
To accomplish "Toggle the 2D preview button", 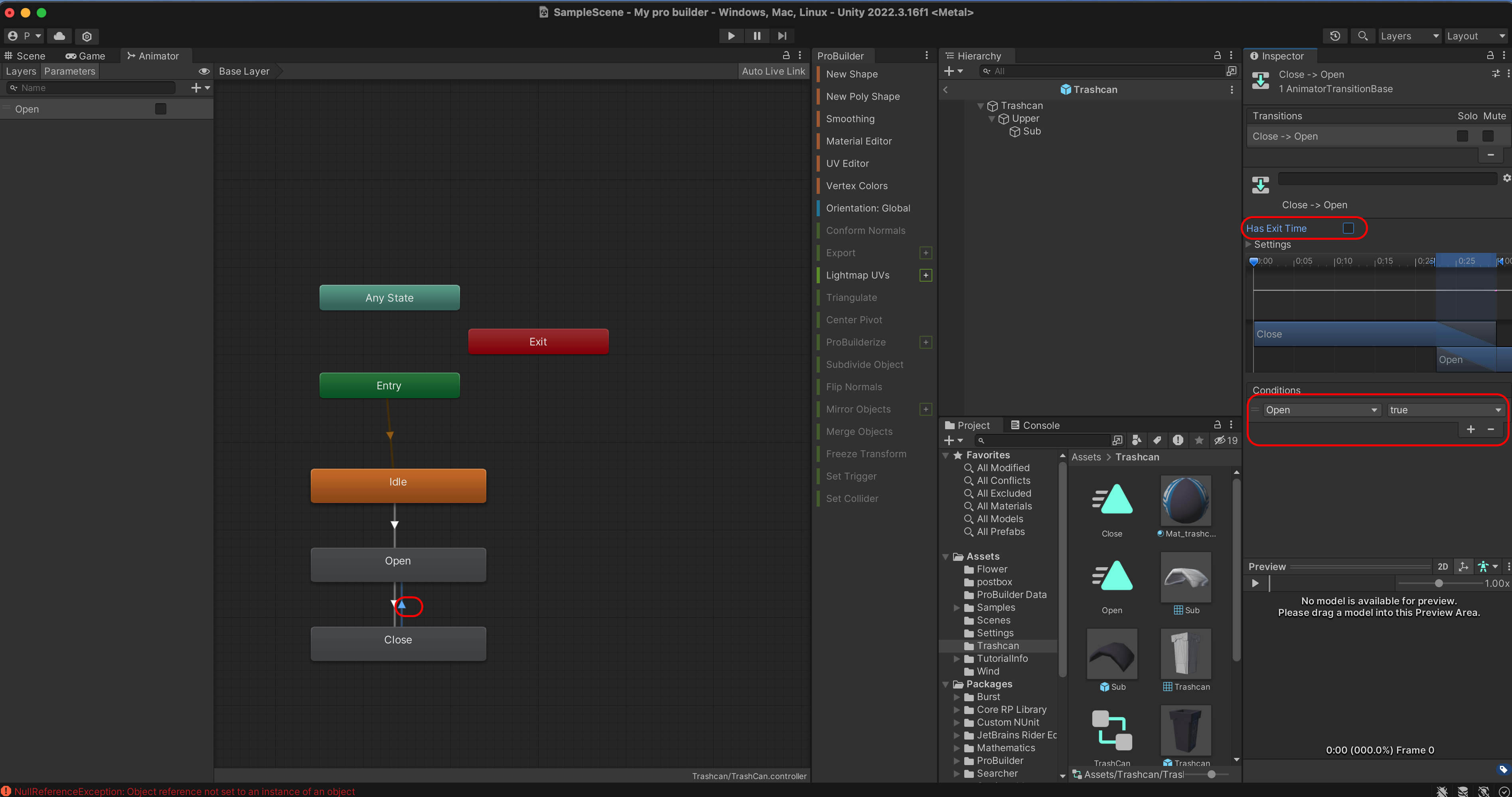I will (x=1442, y=566).
